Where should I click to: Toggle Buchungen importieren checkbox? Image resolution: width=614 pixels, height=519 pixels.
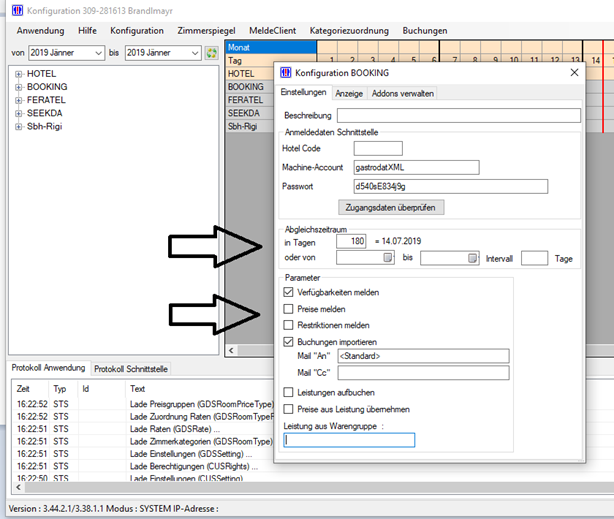pyautogui.click(x=288, y=342)
